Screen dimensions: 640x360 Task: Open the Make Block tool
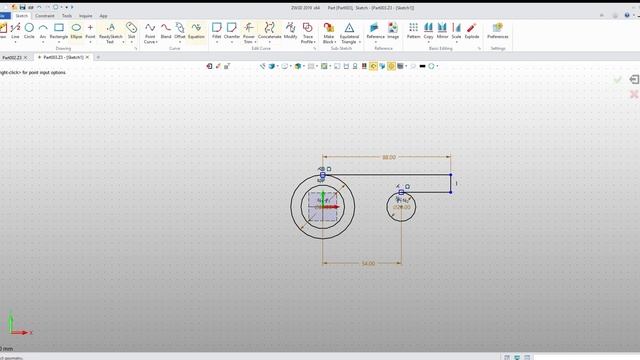329,33
